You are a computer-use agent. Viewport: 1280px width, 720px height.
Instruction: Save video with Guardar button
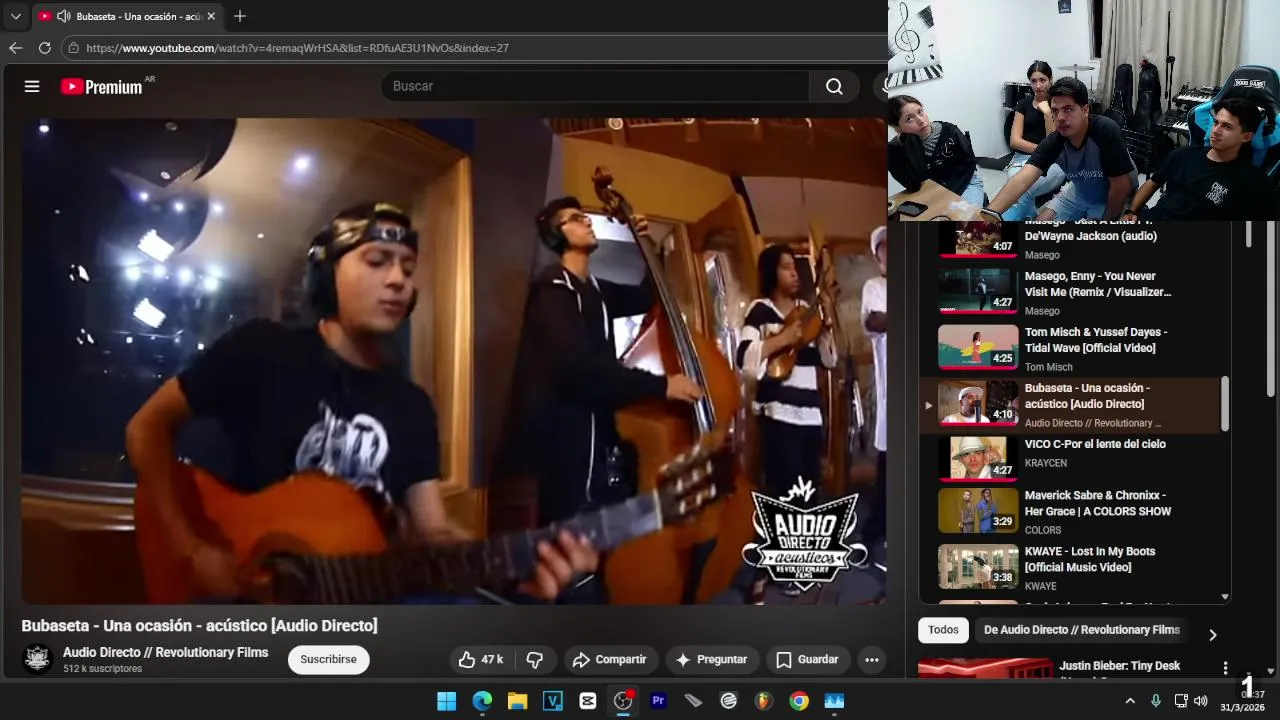click(x=808, y=660)
